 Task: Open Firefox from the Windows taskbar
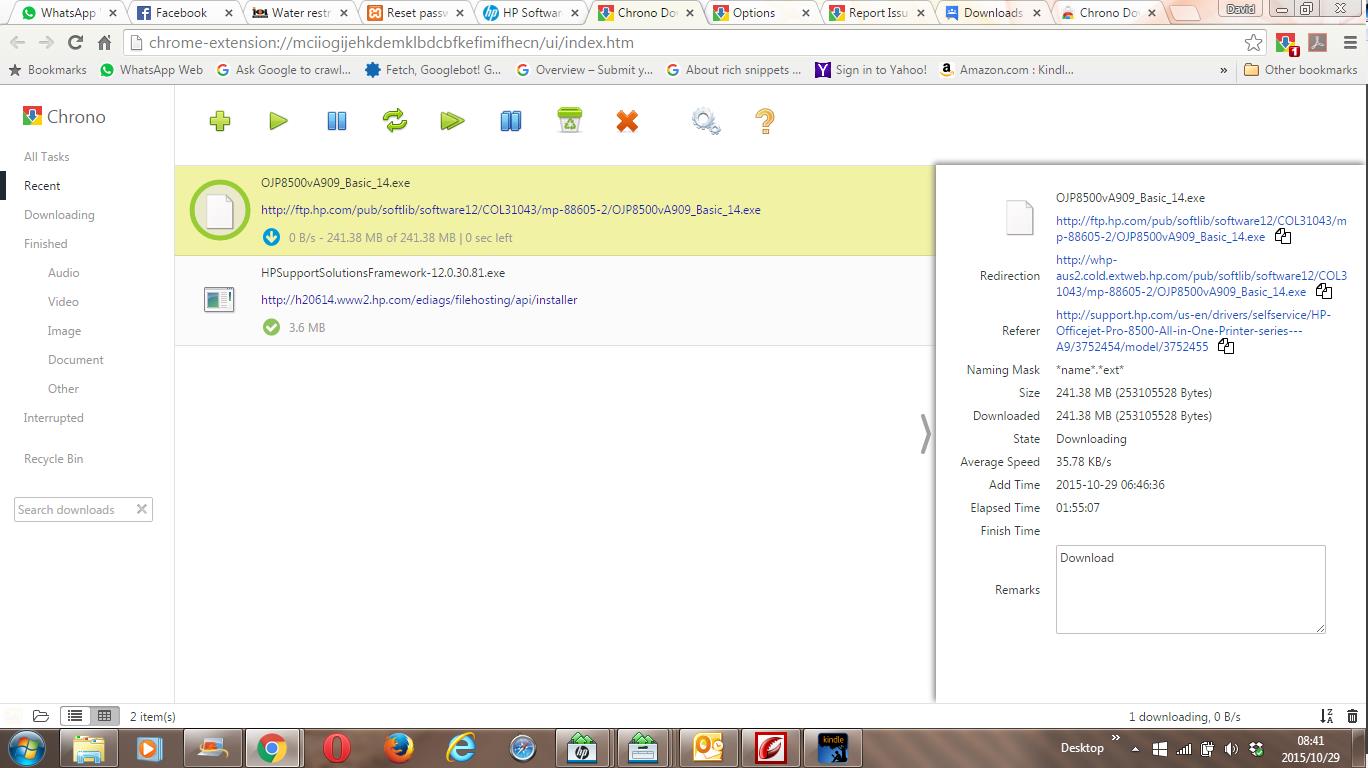tap(399, 747)
